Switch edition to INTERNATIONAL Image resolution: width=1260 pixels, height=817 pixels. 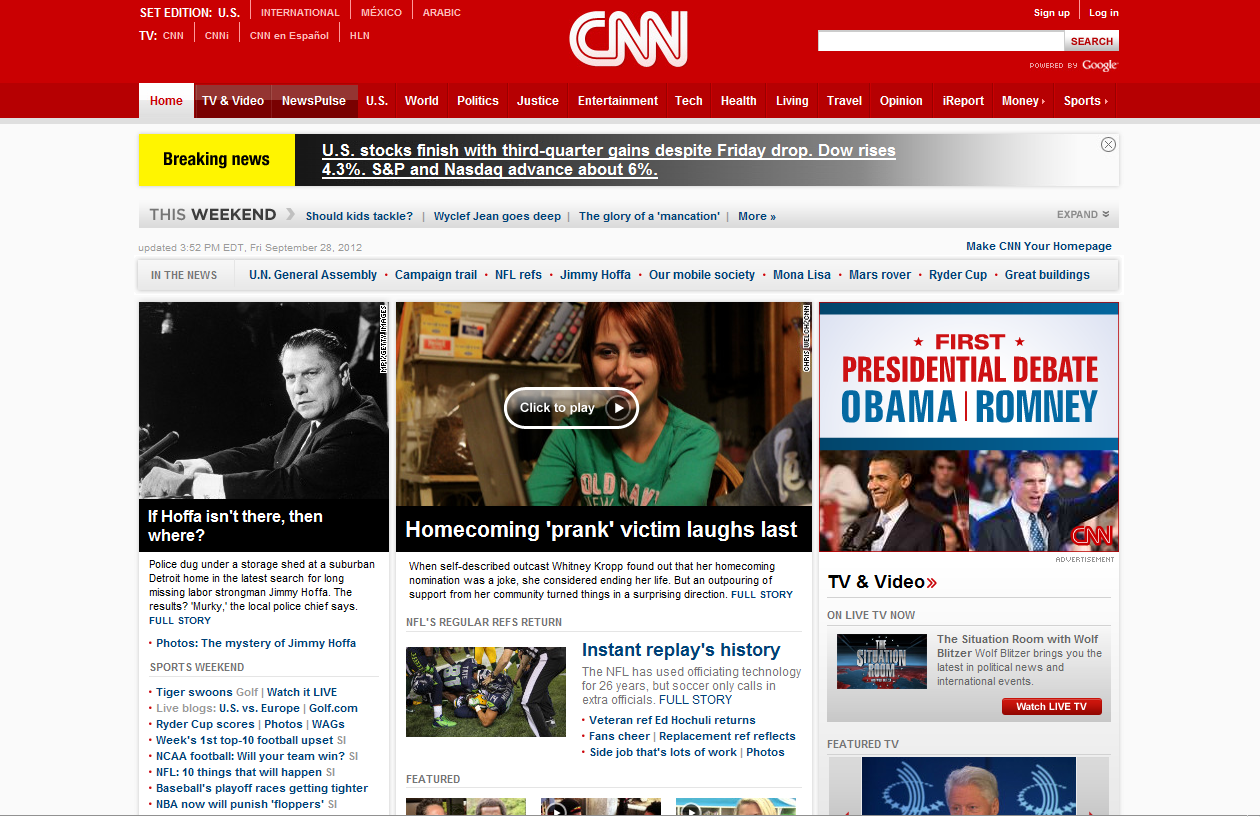(x=300, y=13)
